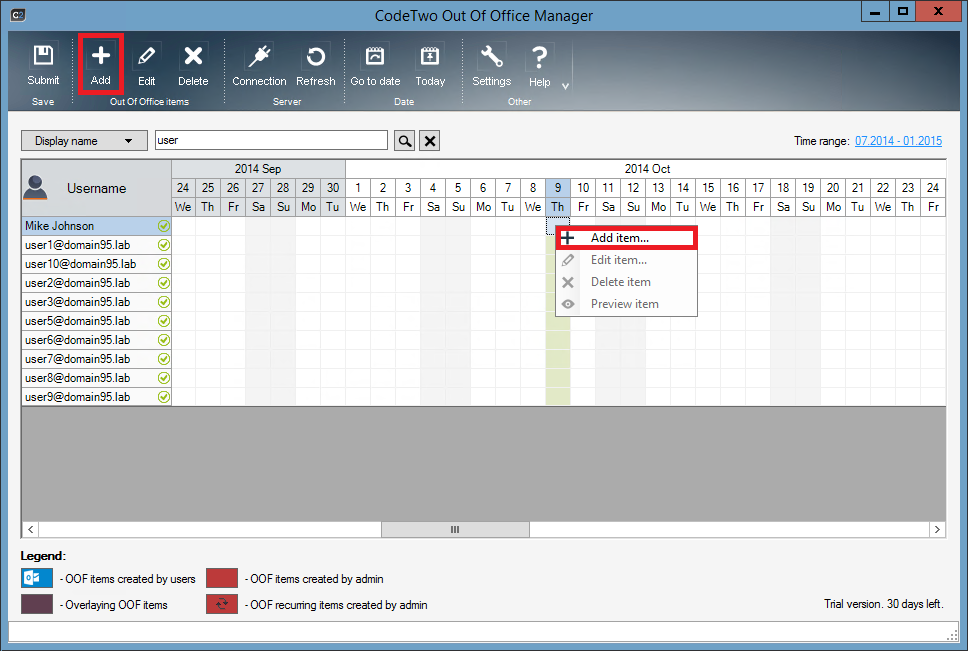Screen dimensions: 968x651
Task: Select user1@domain95.lab in the list
Action: point(96,245)
